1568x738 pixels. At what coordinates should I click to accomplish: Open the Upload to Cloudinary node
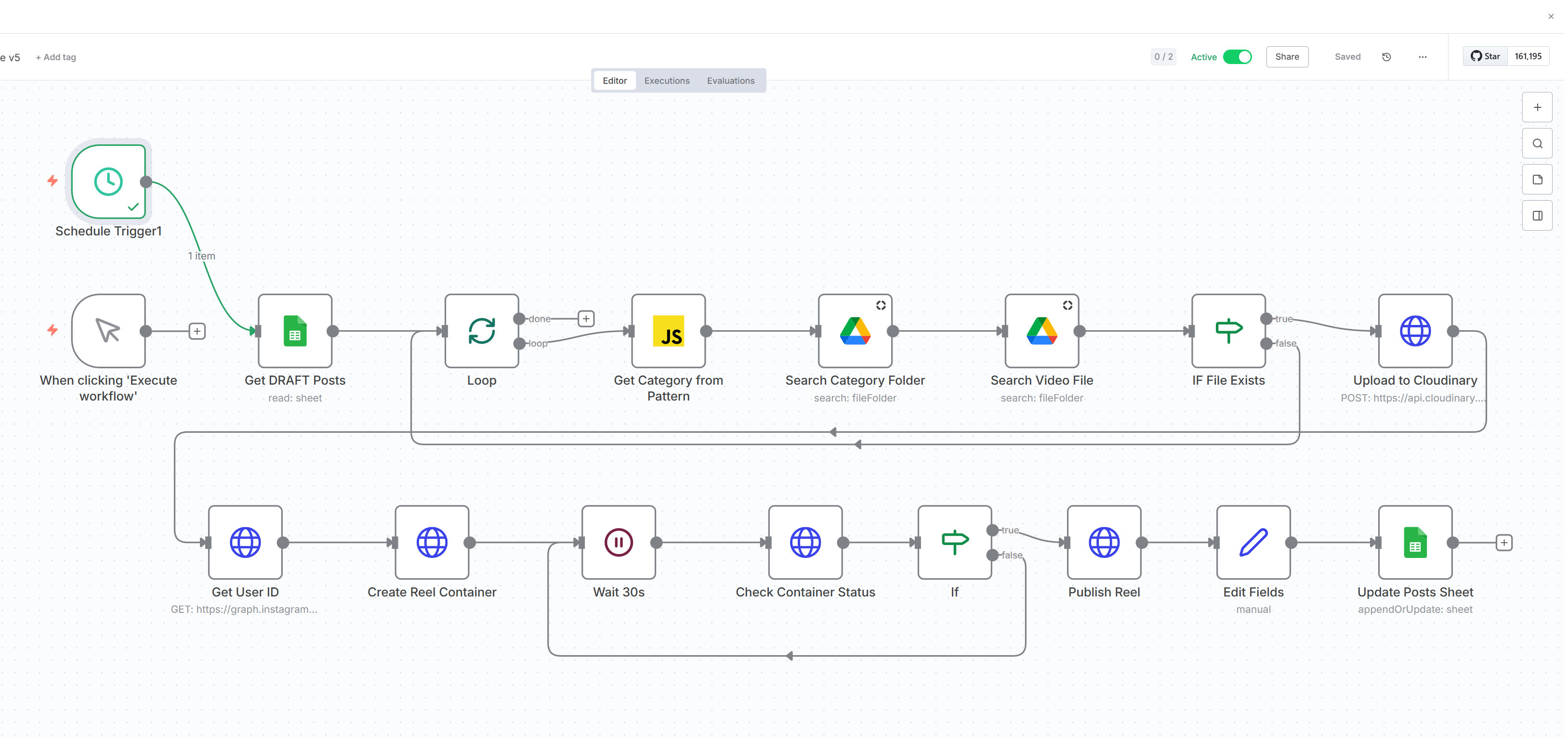(x=1415, y=331)
